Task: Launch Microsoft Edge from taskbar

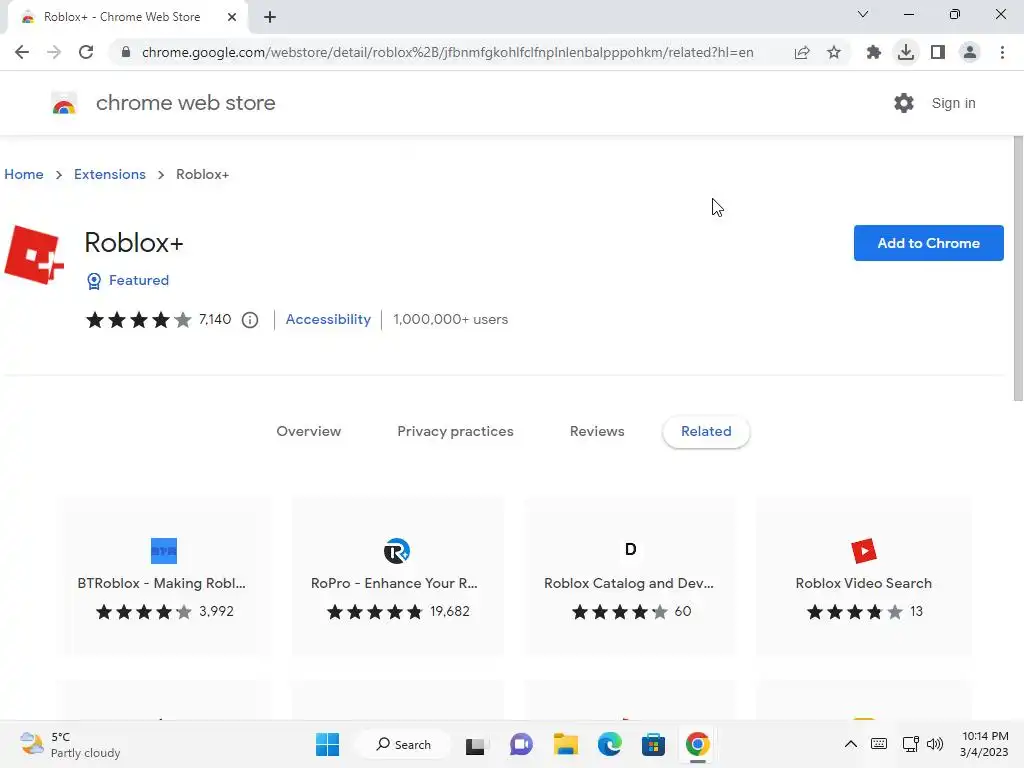Action: point(609,744)
